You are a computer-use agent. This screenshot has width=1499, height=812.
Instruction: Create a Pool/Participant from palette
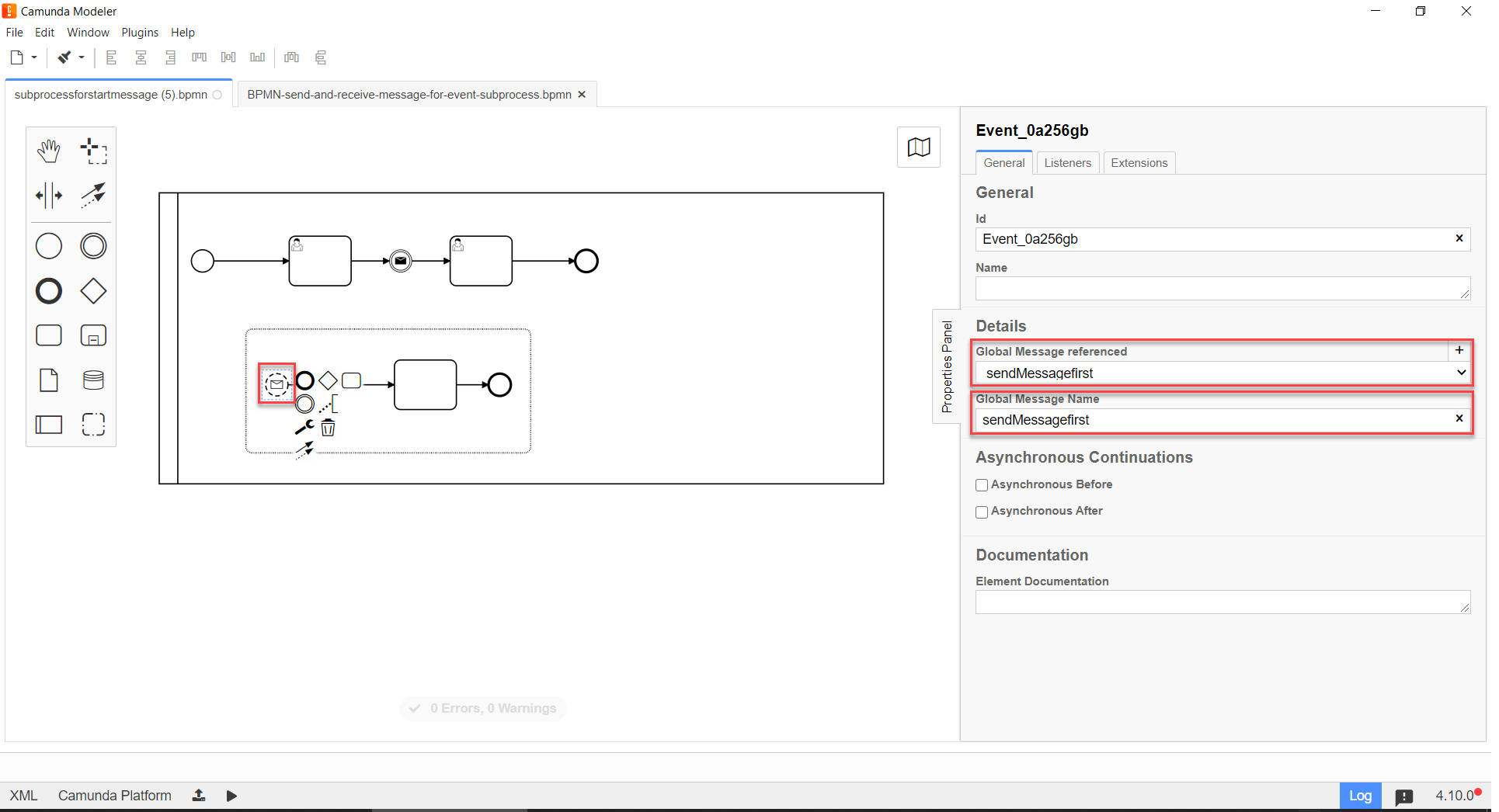tap(49, 425)
